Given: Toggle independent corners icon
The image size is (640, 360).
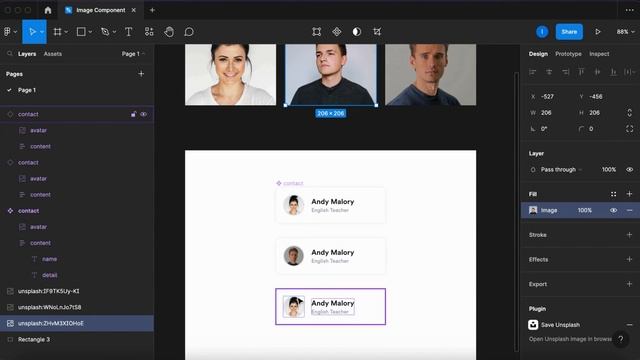Looking at the screenshot, I should tap(629, 129).
